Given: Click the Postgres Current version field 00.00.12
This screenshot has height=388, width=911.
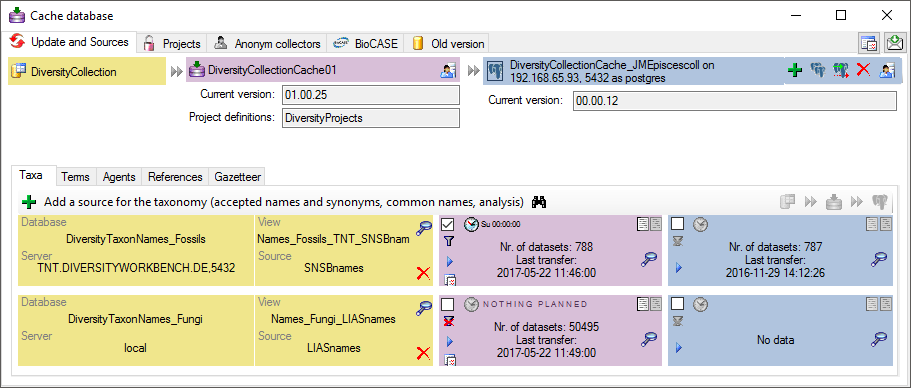Looking at the screenshot, I should pyautogui.click(x=734, y=100).
